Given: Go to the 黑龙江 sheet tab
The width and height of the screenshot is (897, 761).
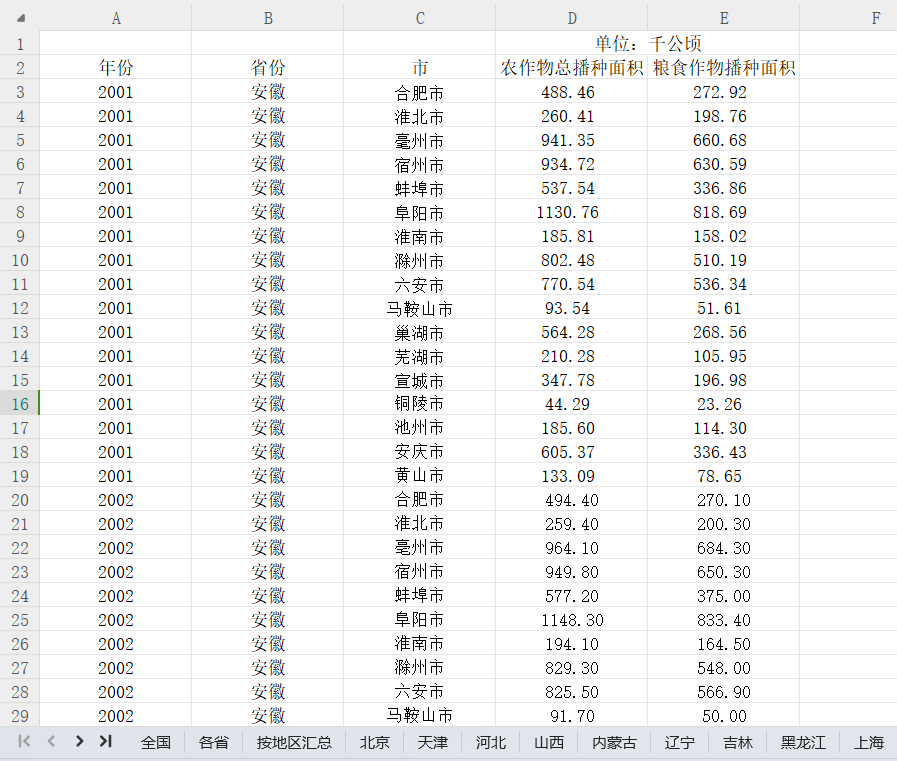Looking at the screenshot, I should coord(803,742).
